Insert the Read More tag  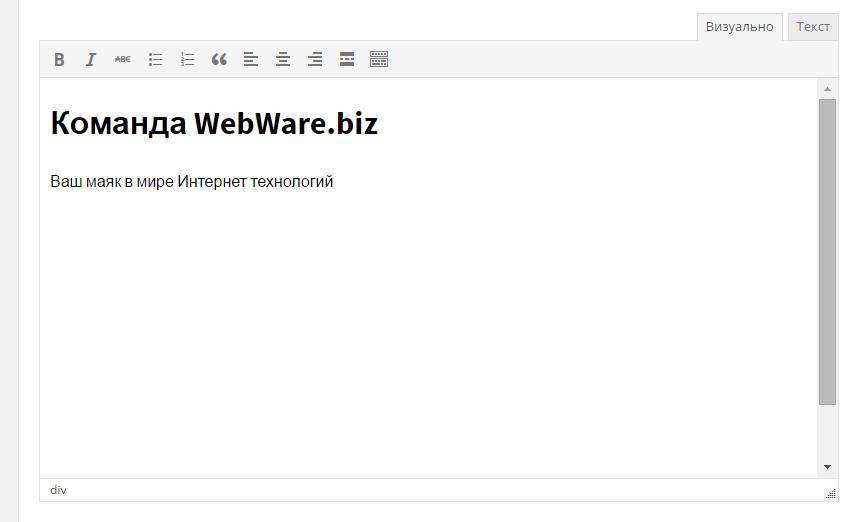(347, 59)
